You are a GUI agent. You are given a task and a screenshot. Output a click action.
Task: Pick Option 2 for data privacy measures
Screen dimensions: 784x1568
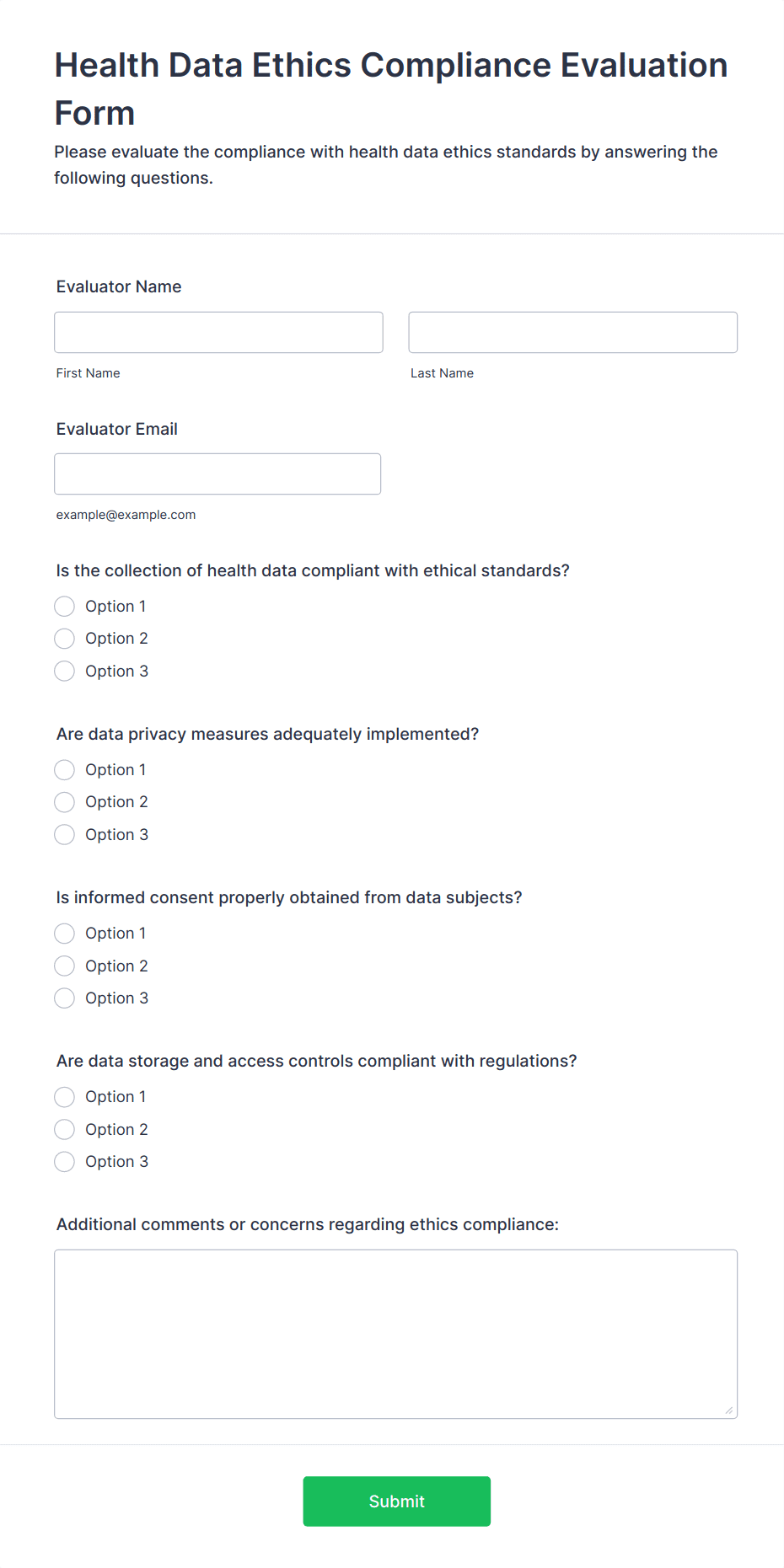tap(65, 802)
